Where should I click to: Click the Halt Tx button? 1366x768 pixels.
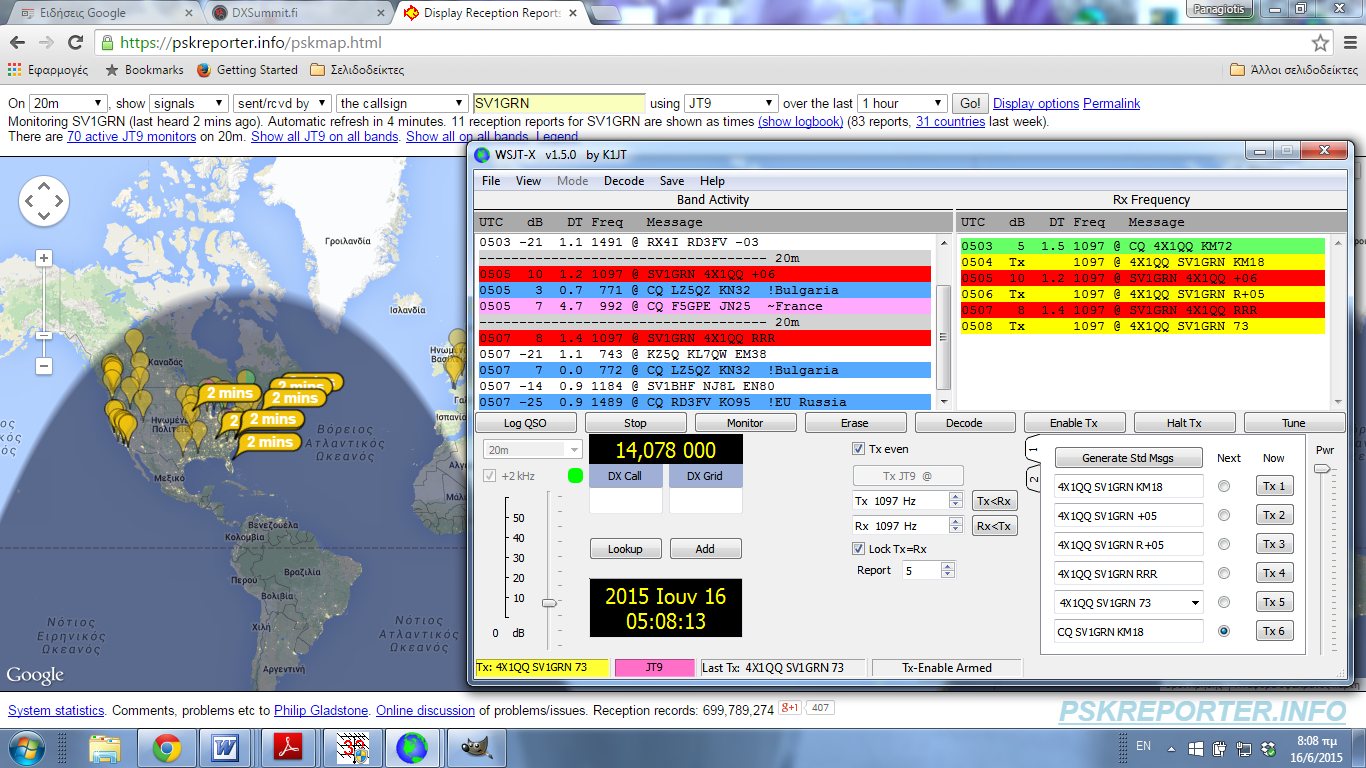point(1184,423)
